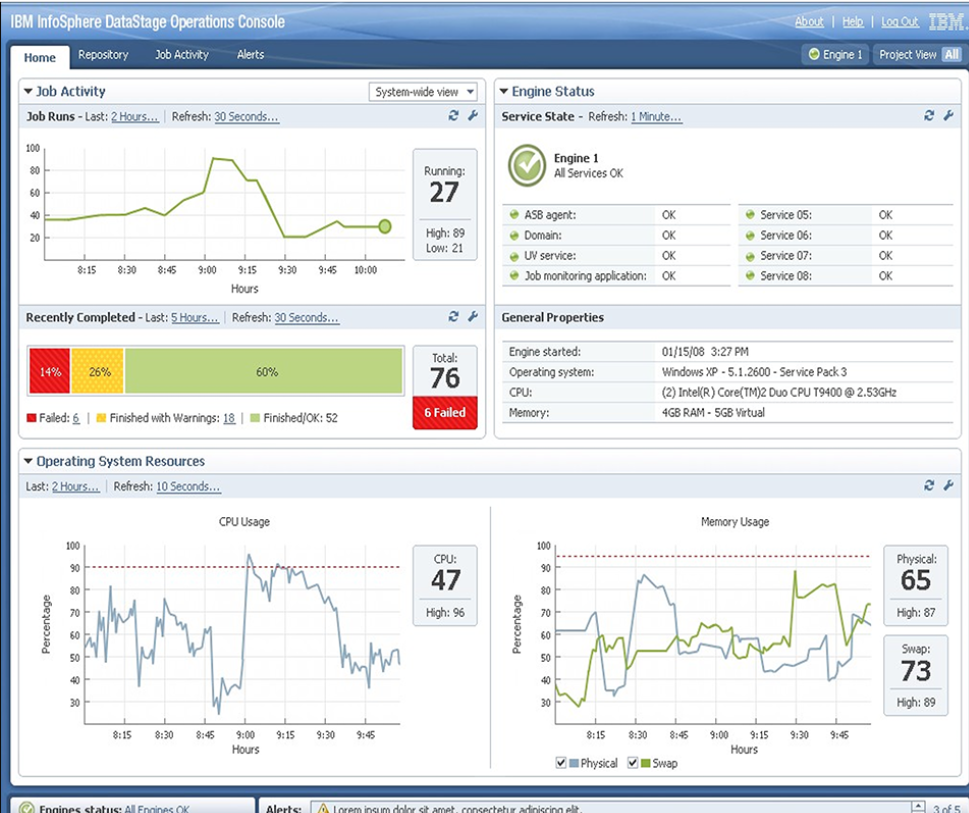
Task: Click the alerts scroll up arrow
Action: click(918, 806)
